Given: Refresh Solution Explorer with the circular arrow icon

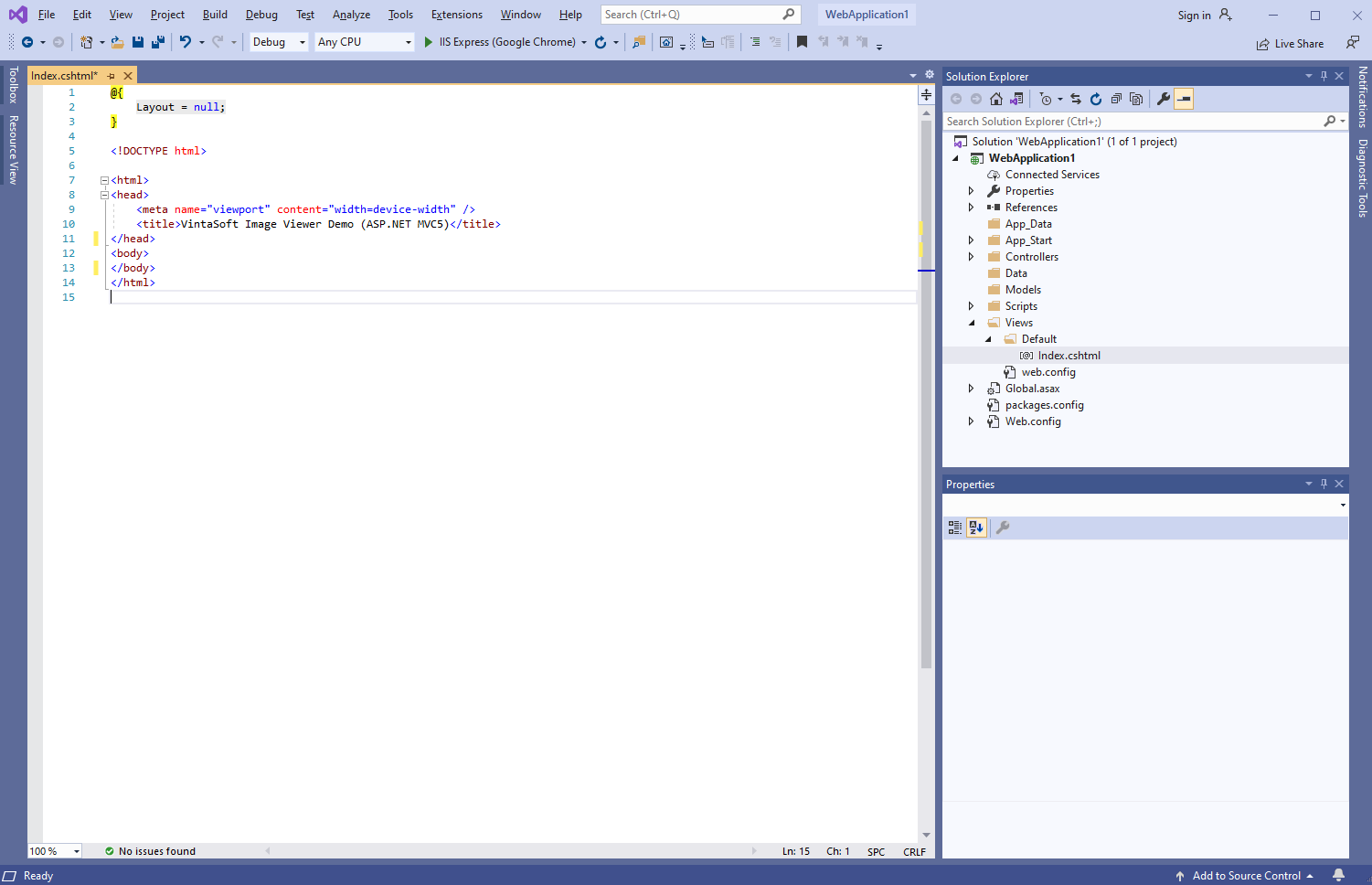Looking at the screenshot, I should [x=1096, y=99].
